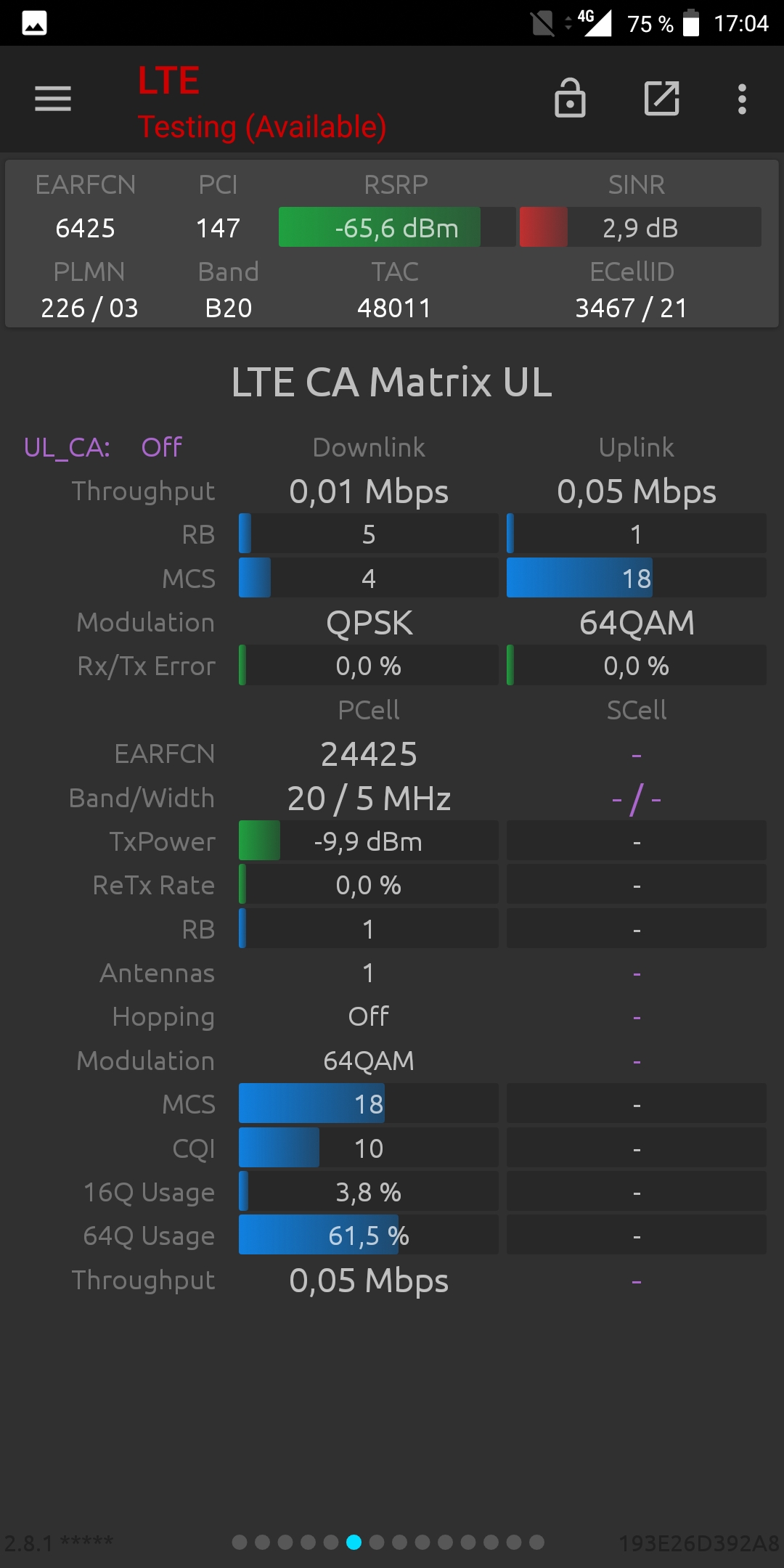Jump to the last page indicator dot

point(536,1542)
